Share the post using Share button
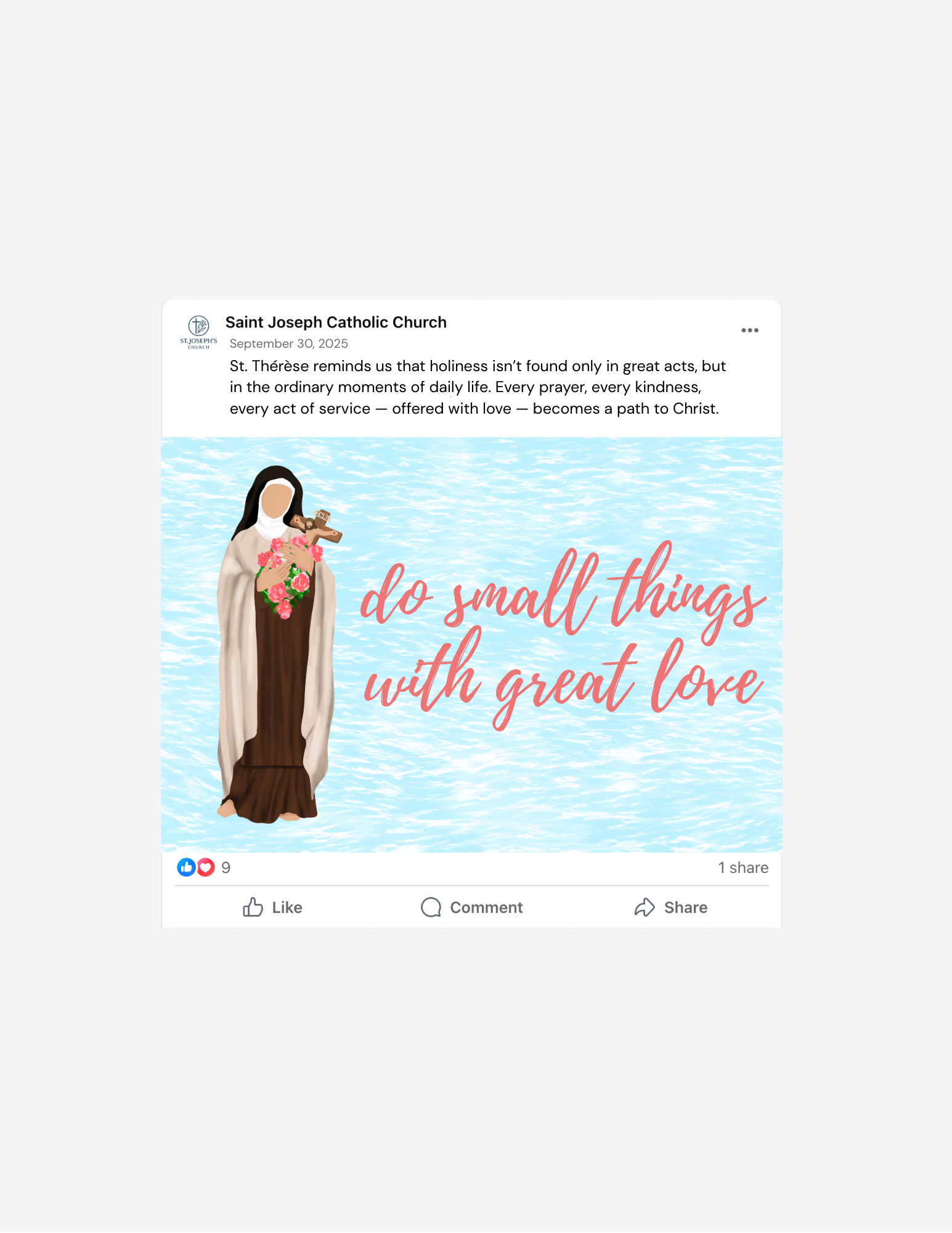Screen dimensions: 952x1233 [x=670, y=907]
